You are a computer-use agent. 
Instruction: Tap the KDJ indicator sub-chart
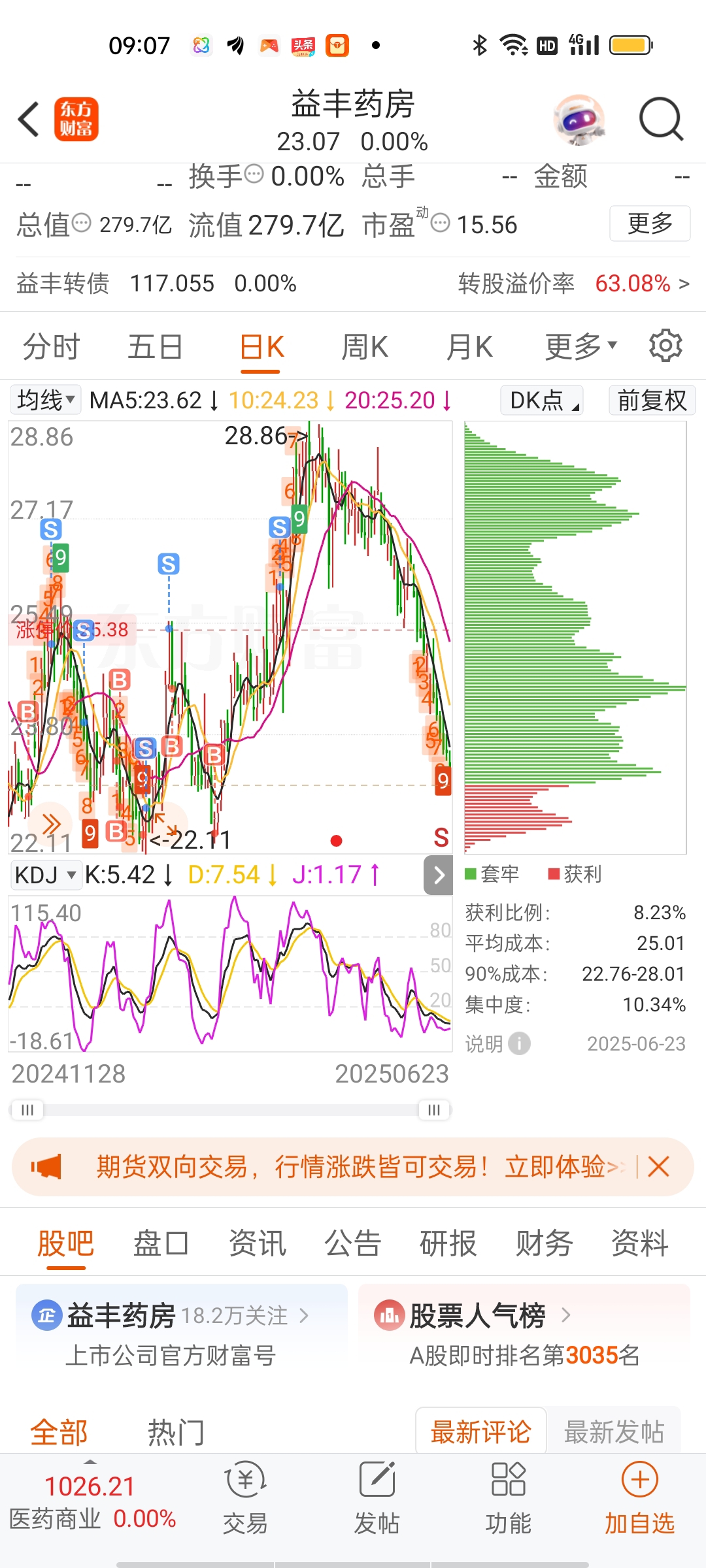[x=230, y=973]
